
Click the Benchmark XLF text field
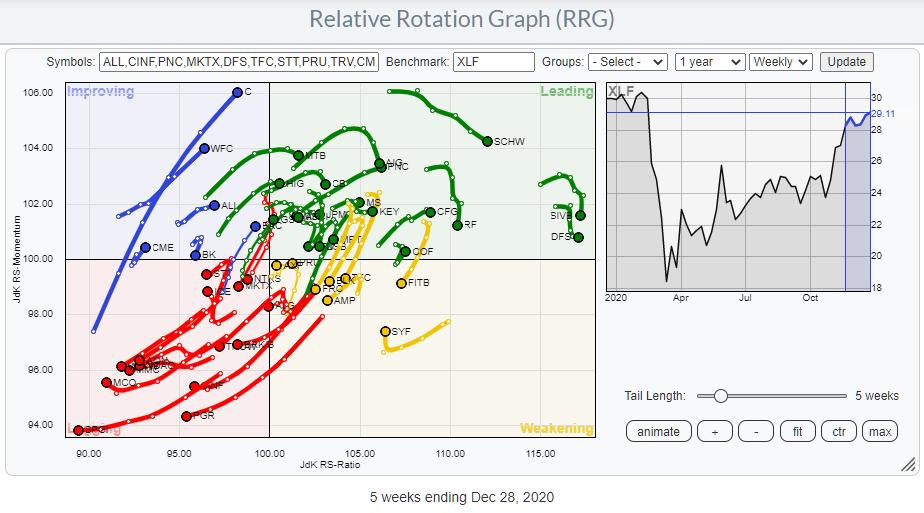(493, 62)
